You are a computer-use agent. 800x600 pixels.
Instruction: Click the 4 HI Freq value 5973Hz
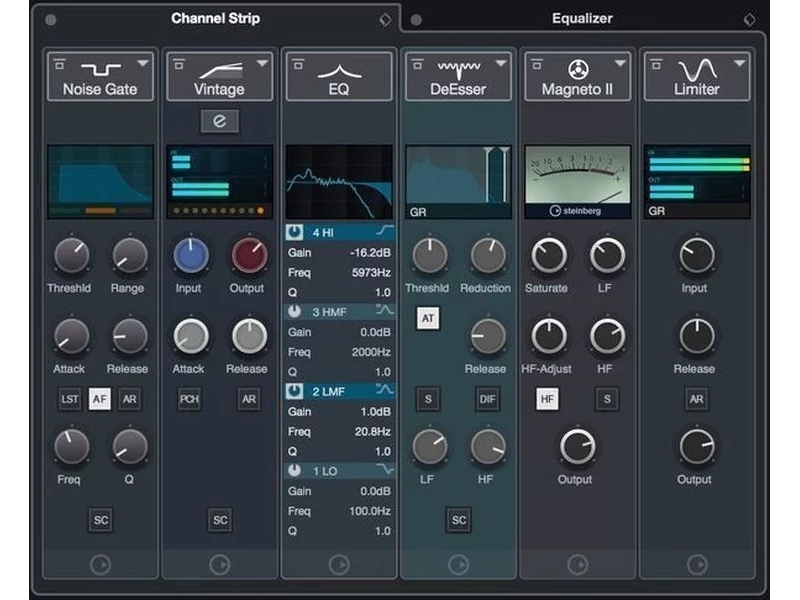coord(371,272)
